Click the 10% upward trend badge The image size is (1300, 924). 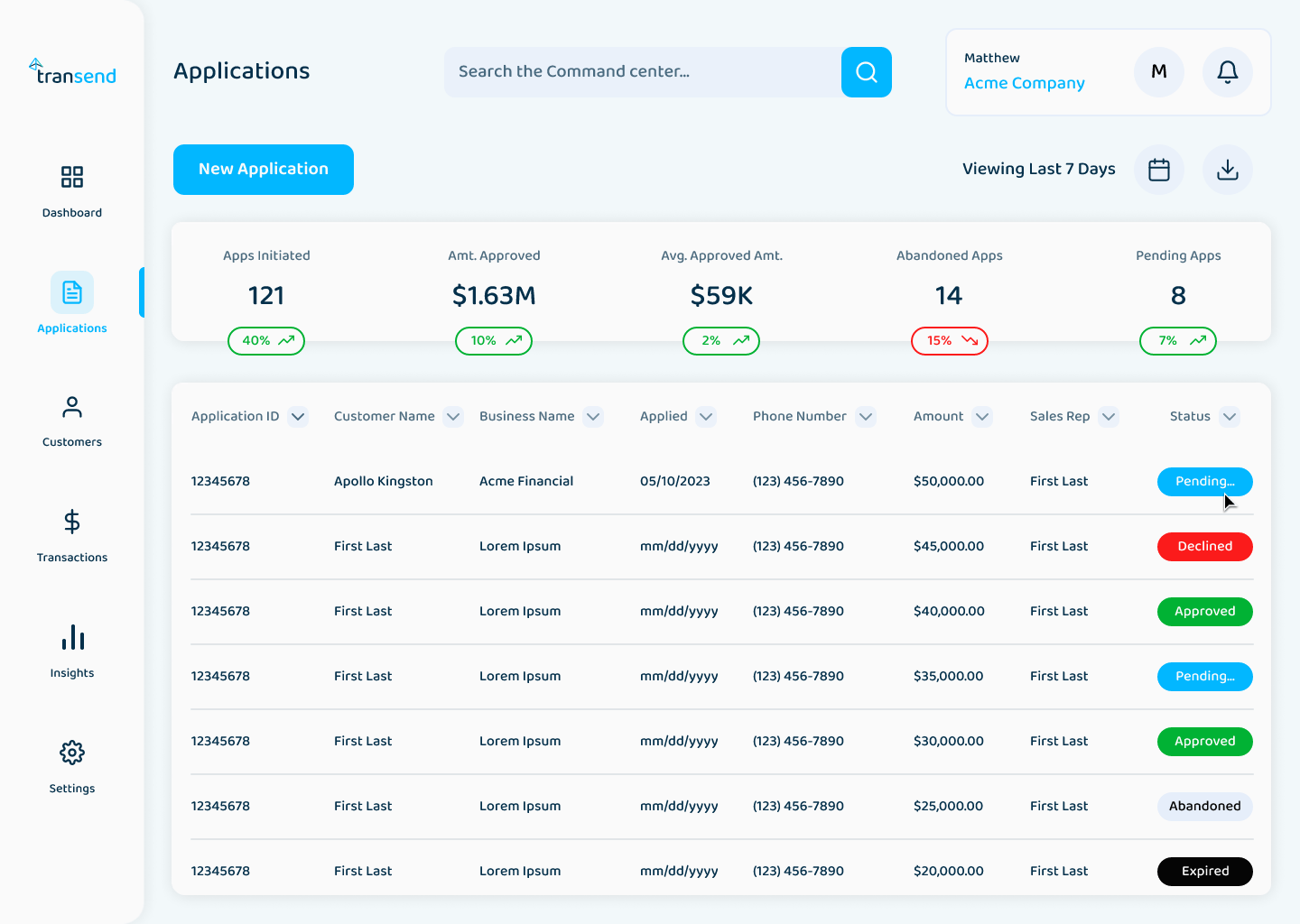[x=494, y=341]
